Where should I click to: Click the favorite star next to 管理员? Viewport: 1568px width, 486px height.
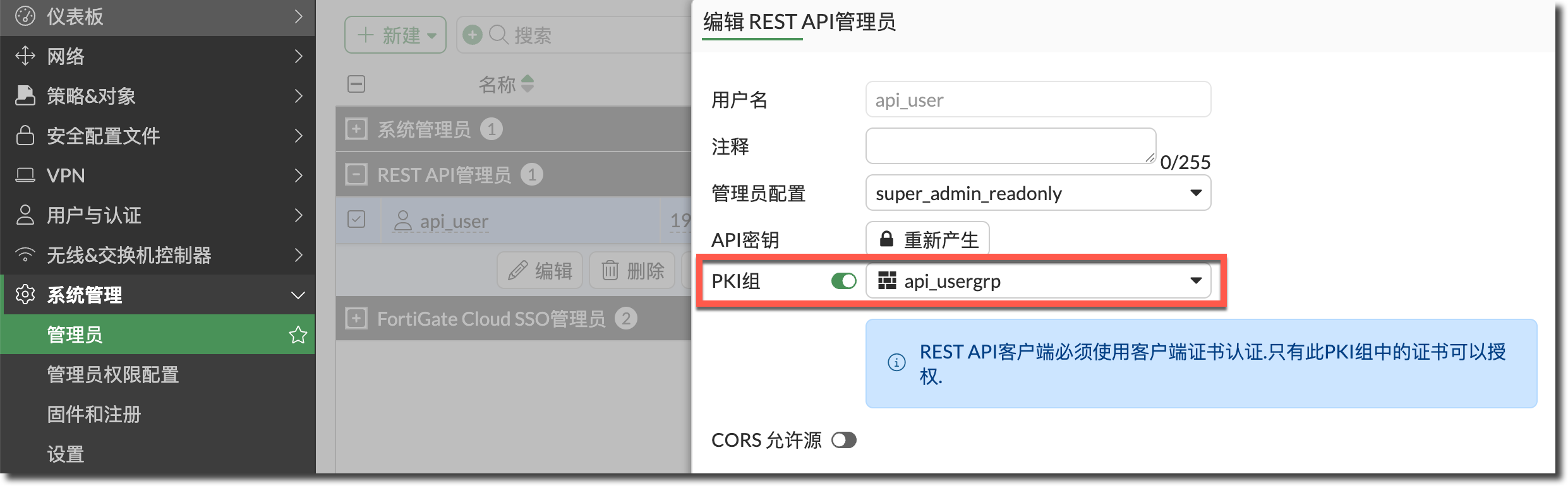point(298,335)
